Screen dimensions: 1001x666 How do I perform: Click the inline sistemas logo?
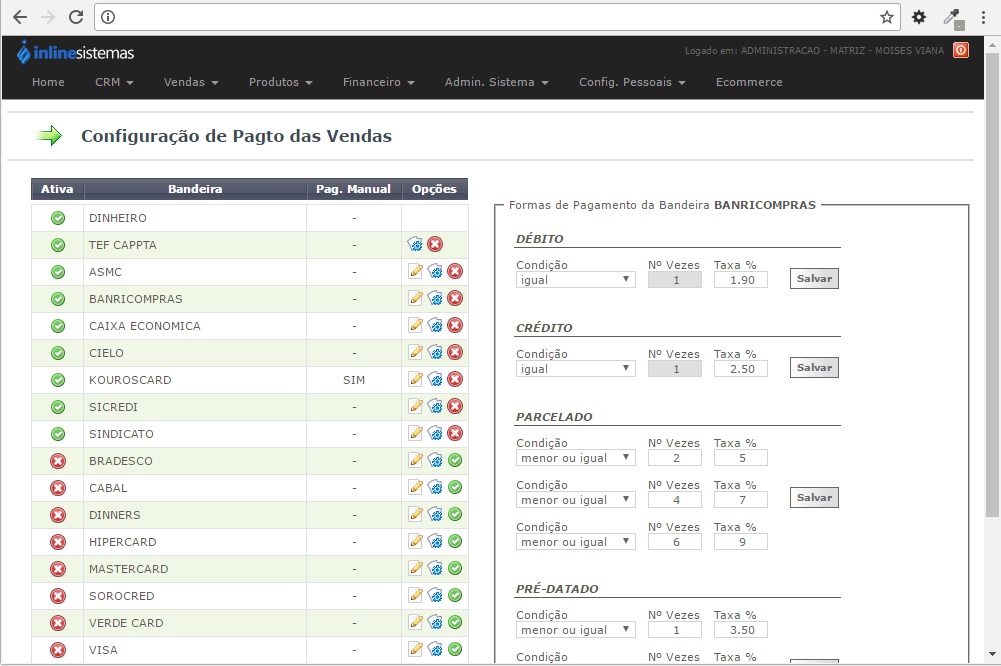(x=75, y=53)
